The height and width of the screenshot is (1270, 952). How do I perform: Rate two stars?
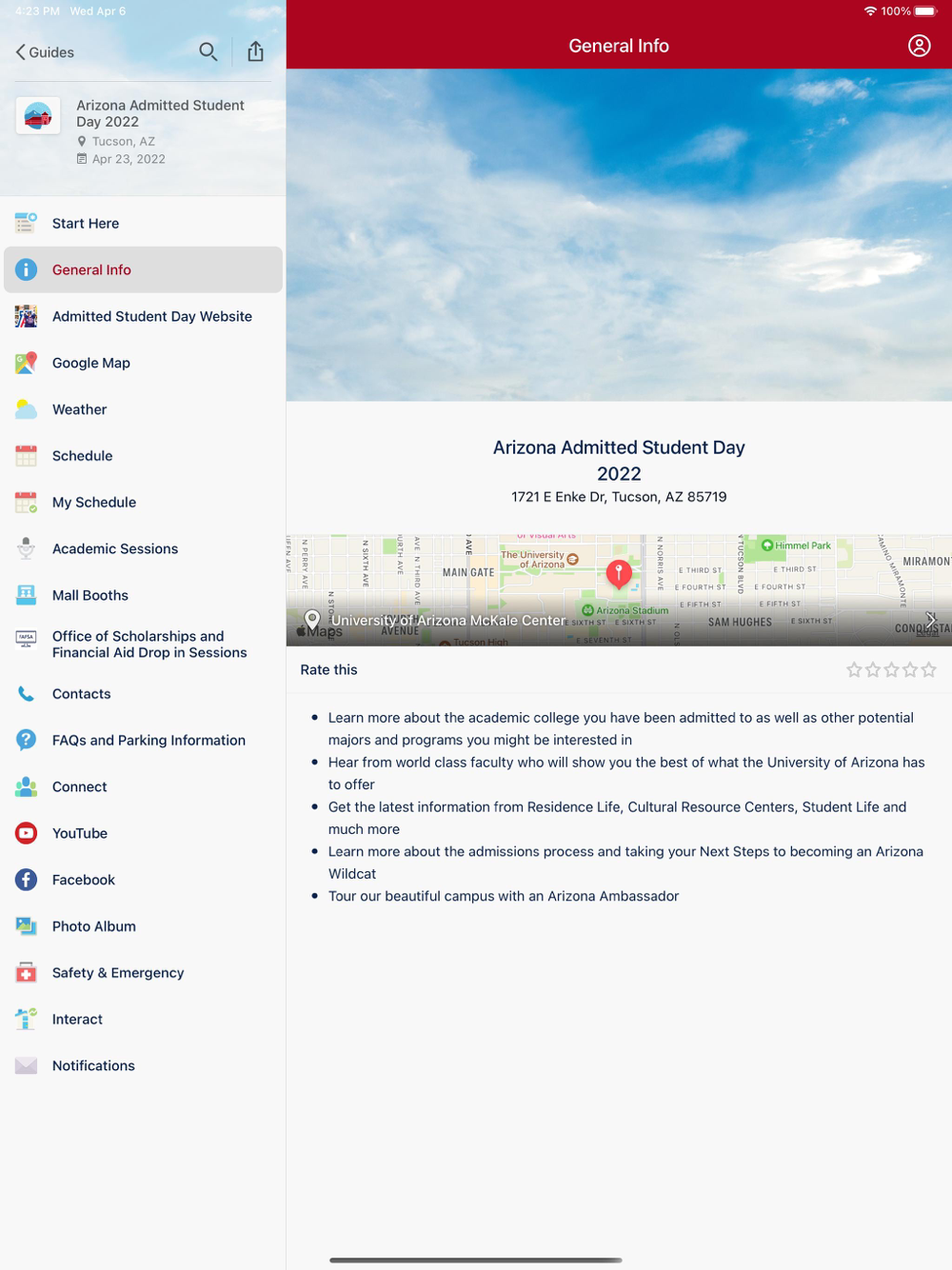coord(873,670)
